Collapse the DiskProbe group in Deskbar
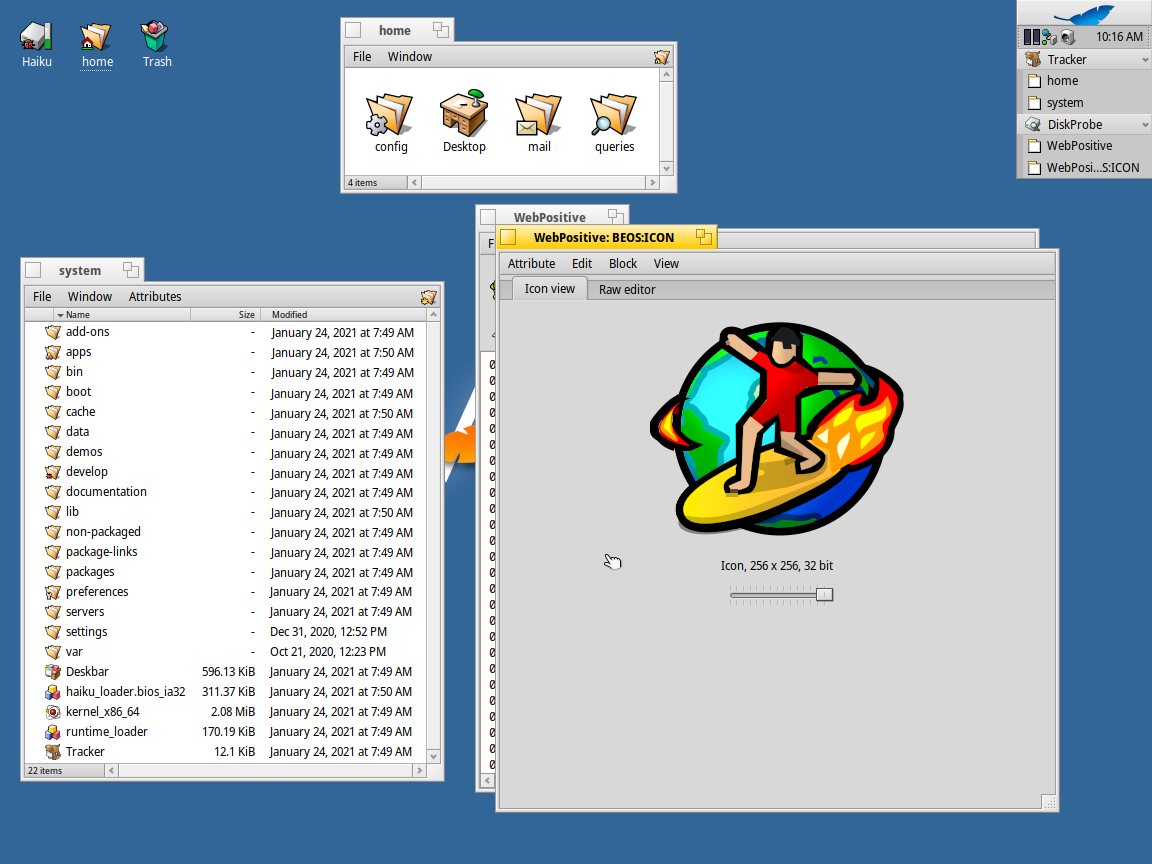Image resolution: width=1152 pixels, height=864 pixels. click(x=1145, y=125)
